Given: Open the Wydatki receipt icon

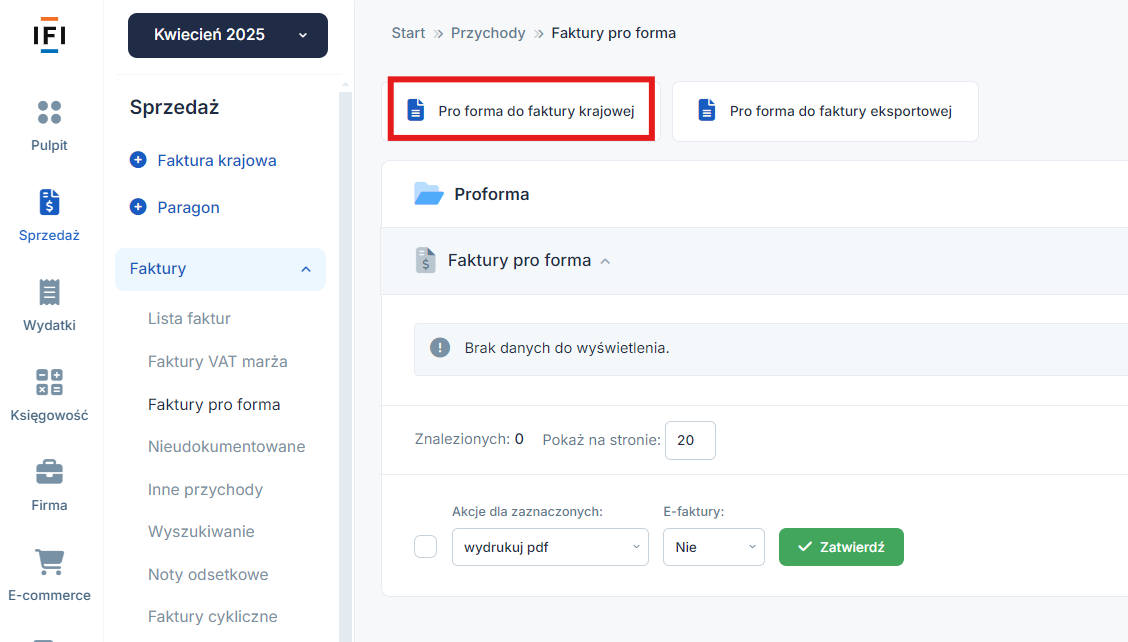Looking at the screenshot, I should [x=49, y=292].
